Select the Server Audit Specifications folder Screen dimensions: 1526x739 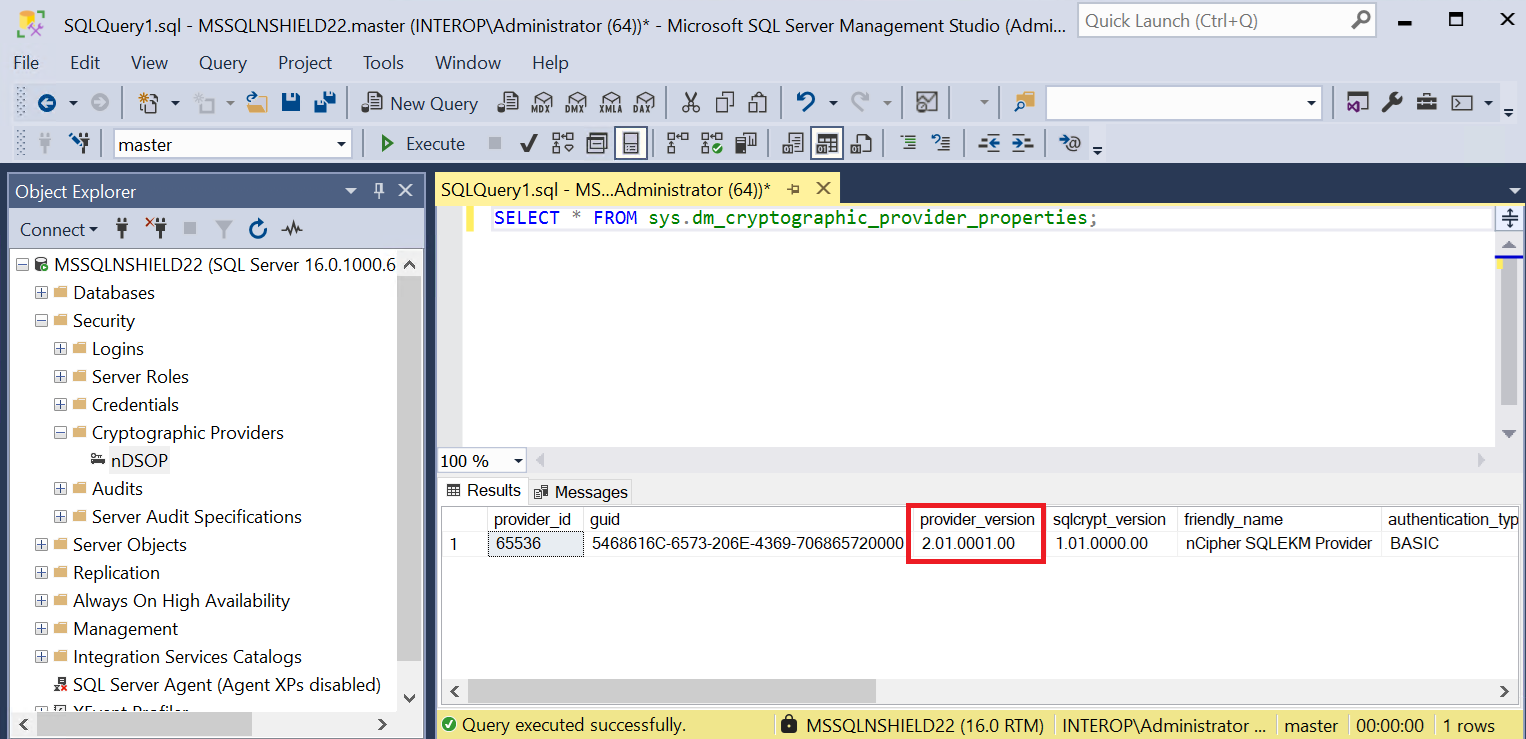pos(197,516)
